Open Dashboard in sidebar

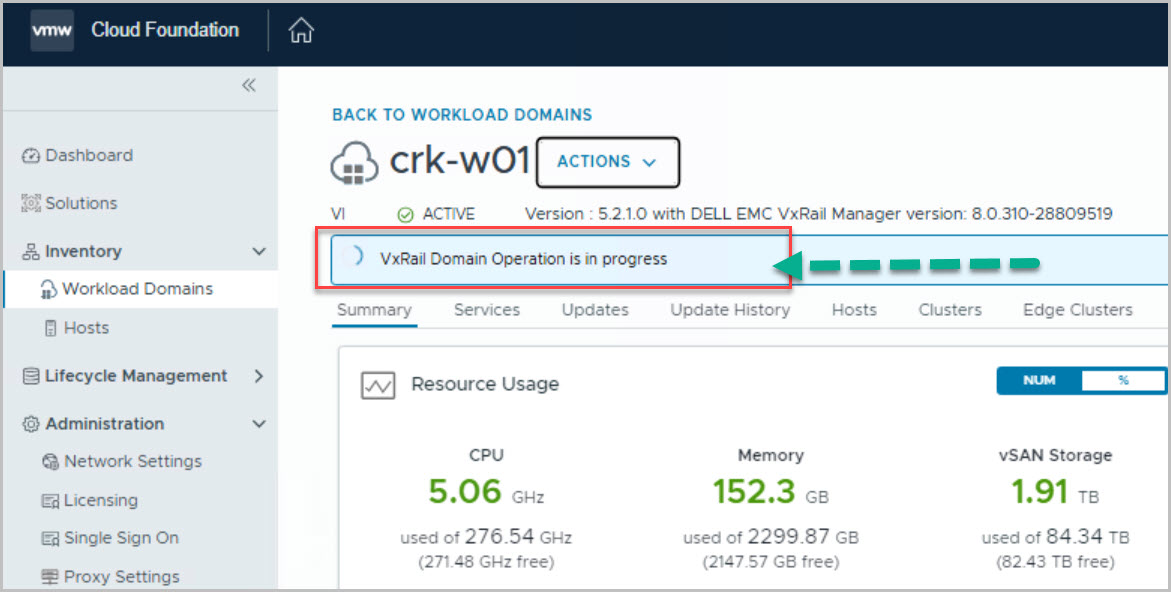click(x=89, y=155)
